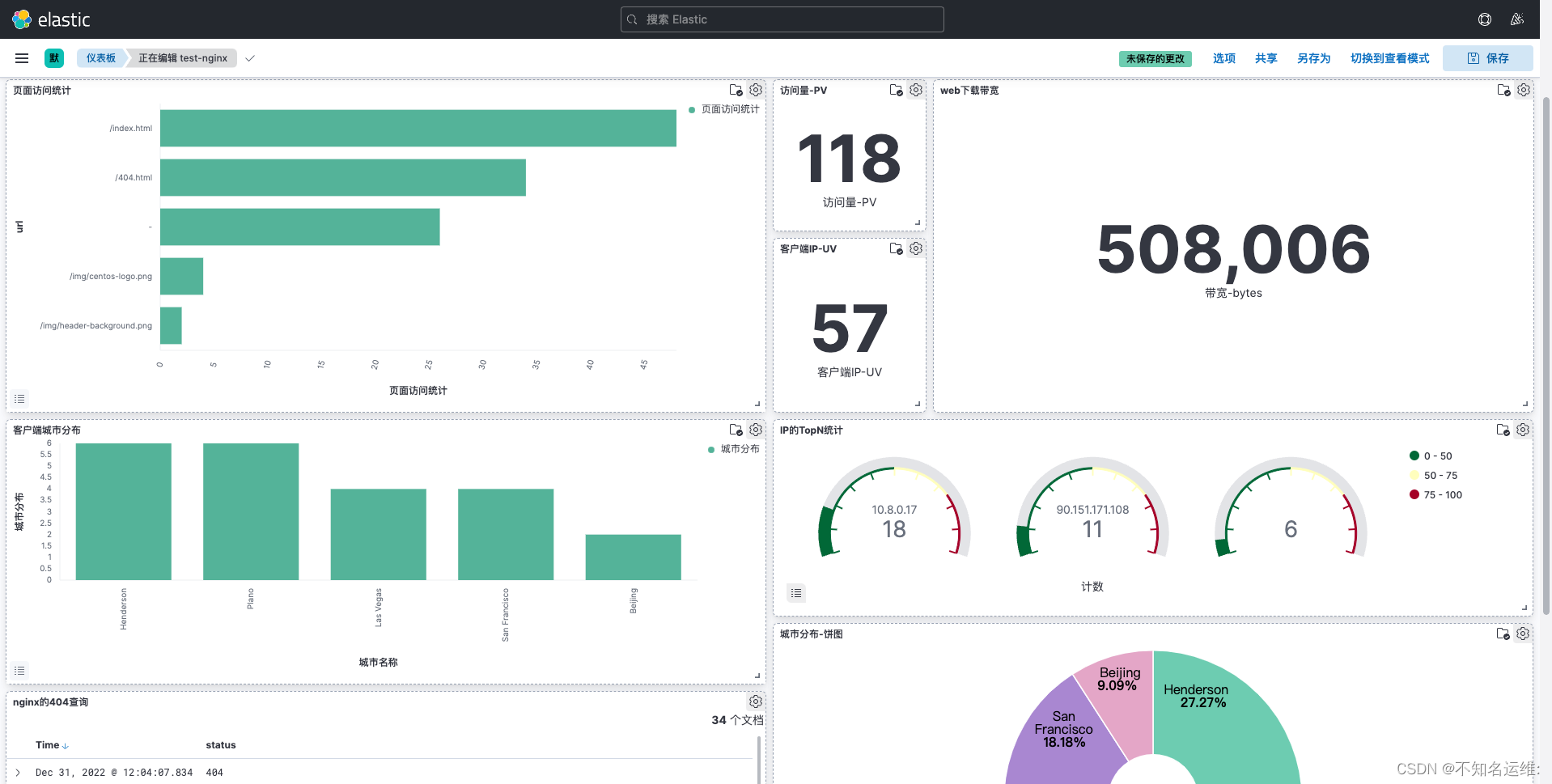
Task: Open the 选项 options menu
Action: coord(1223,57)
